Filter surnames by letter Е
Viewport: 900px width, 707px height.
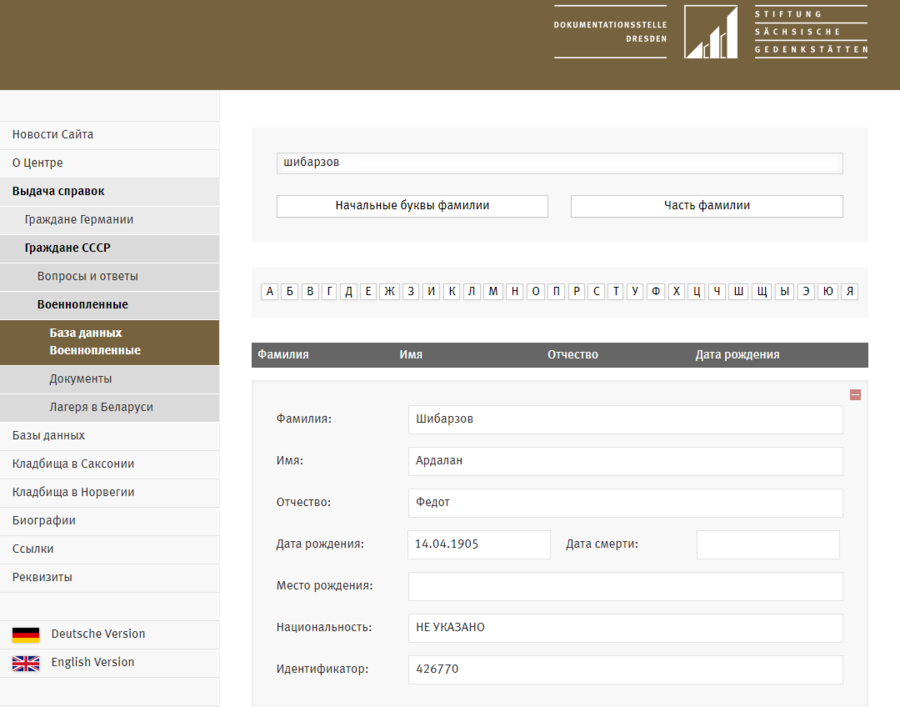pos(368,292)
